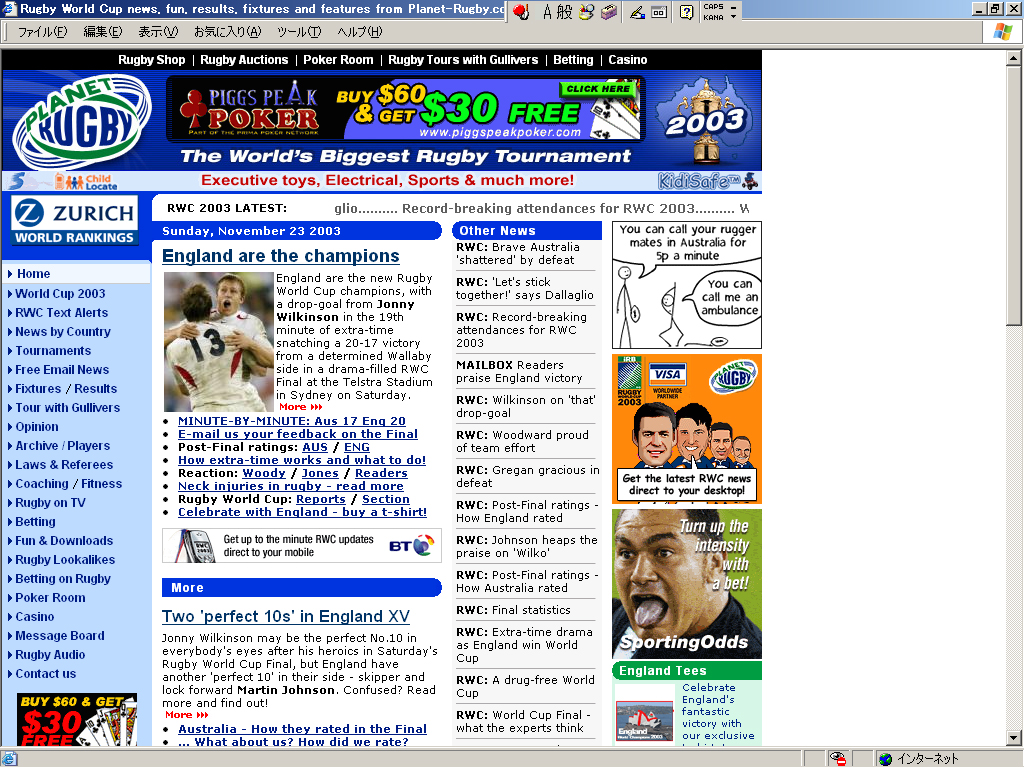The height and width of the screenshot is (768, 1024).
Task: Open the Rugby Shop link
Action: pos(152,60)
